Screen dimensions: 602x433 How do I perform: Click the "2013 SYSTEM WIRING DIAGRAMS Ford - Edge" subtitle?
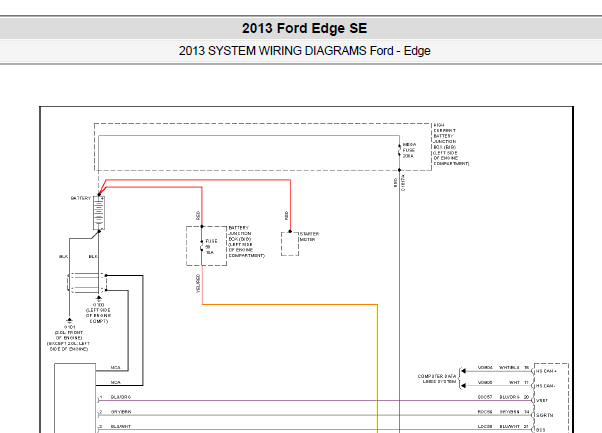[304, 51]
